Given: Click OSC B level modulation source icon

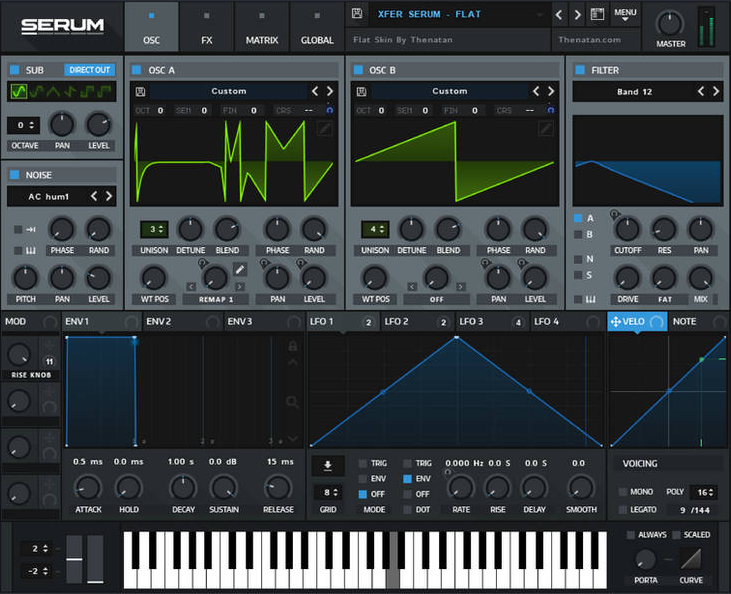Looking at the screenshot, I should click(522, 263).
